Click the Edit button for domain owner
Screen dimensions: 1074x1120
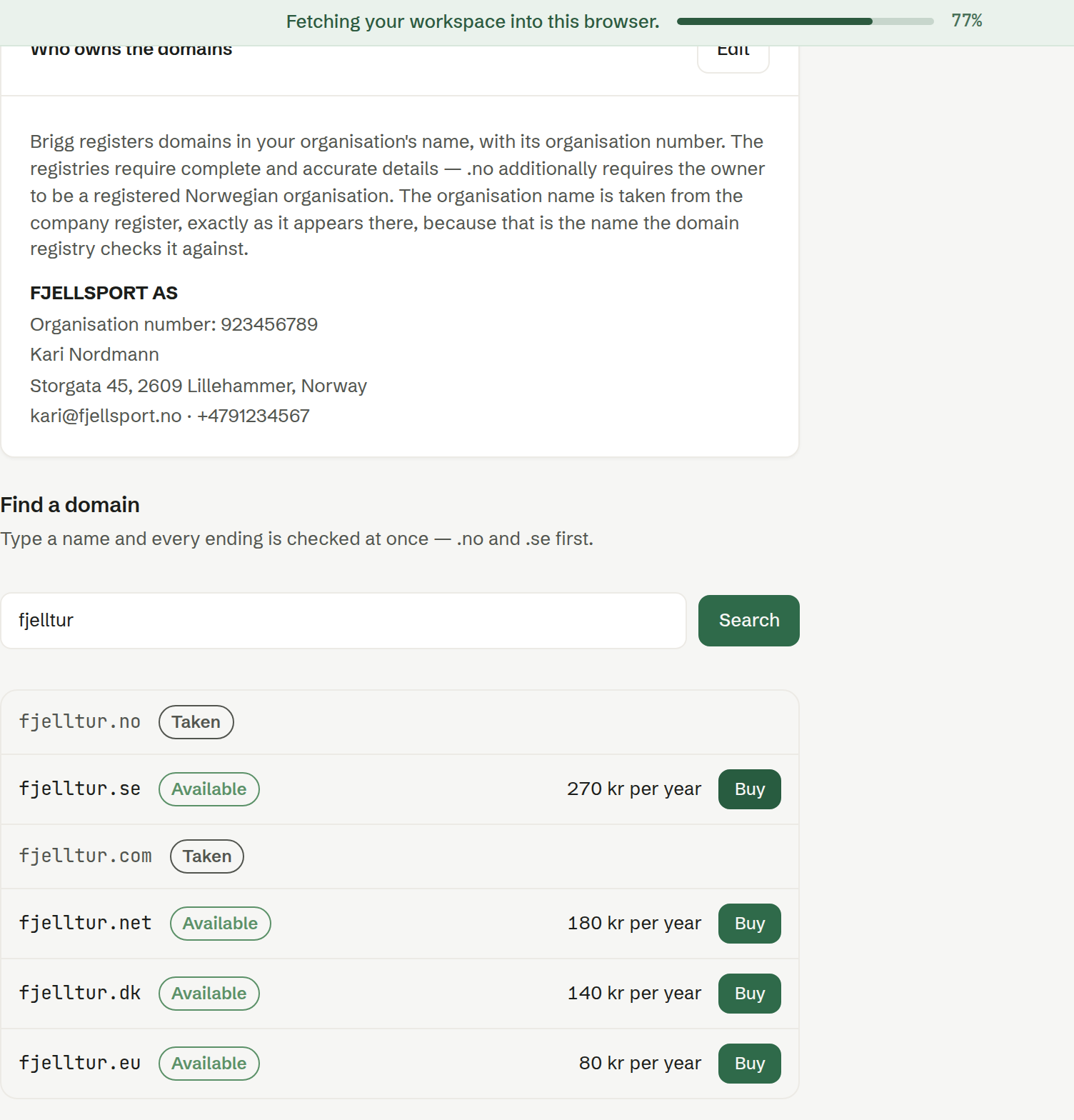tap(733, 59)
